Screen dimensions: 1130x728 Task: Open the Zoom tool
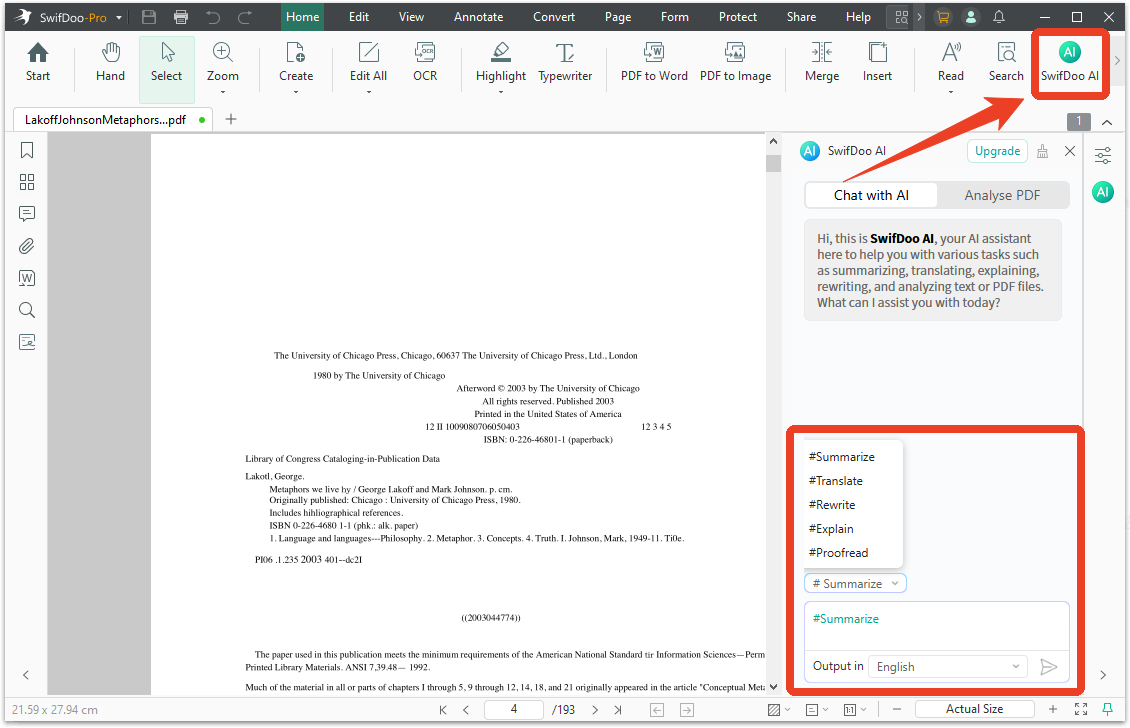click(223, 63)
